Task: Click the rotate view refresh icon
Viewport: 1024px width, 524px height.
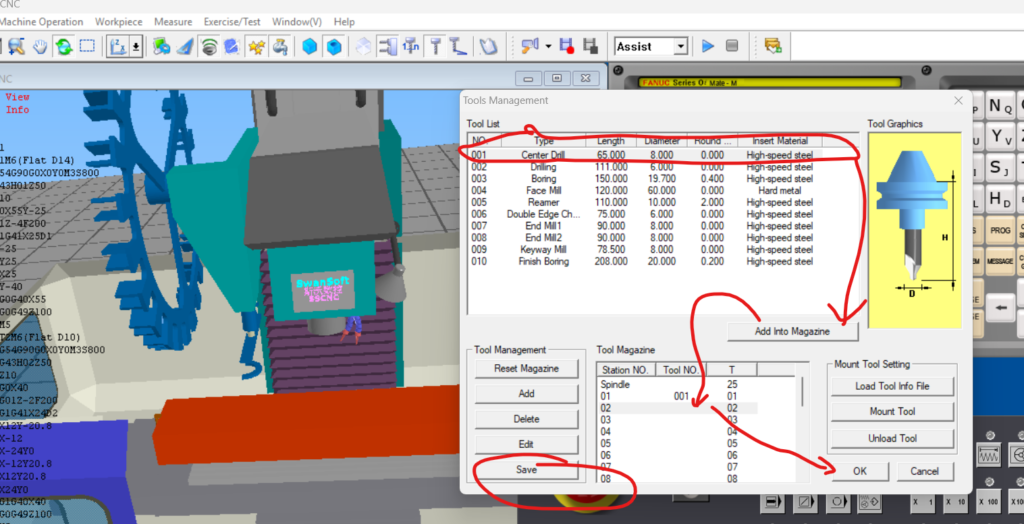Action: point(64,47)
